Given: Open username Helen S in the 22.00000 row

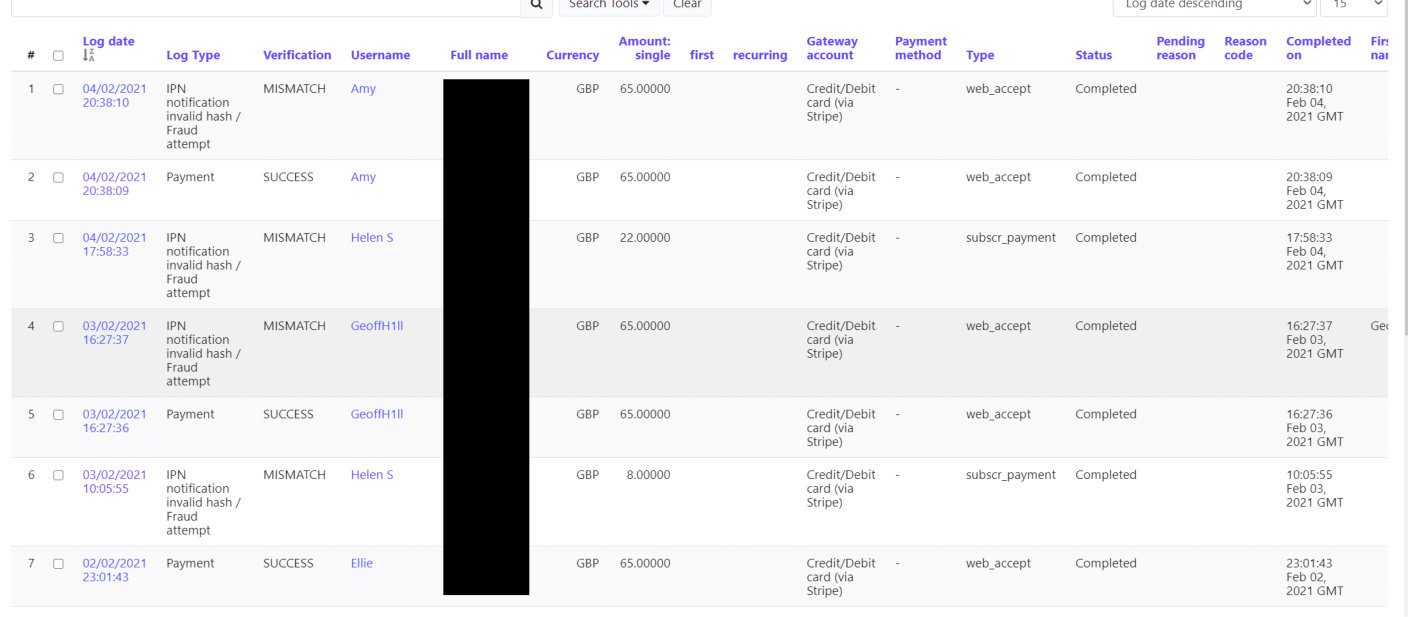Looking at the screenshot, I should (372, 238).
